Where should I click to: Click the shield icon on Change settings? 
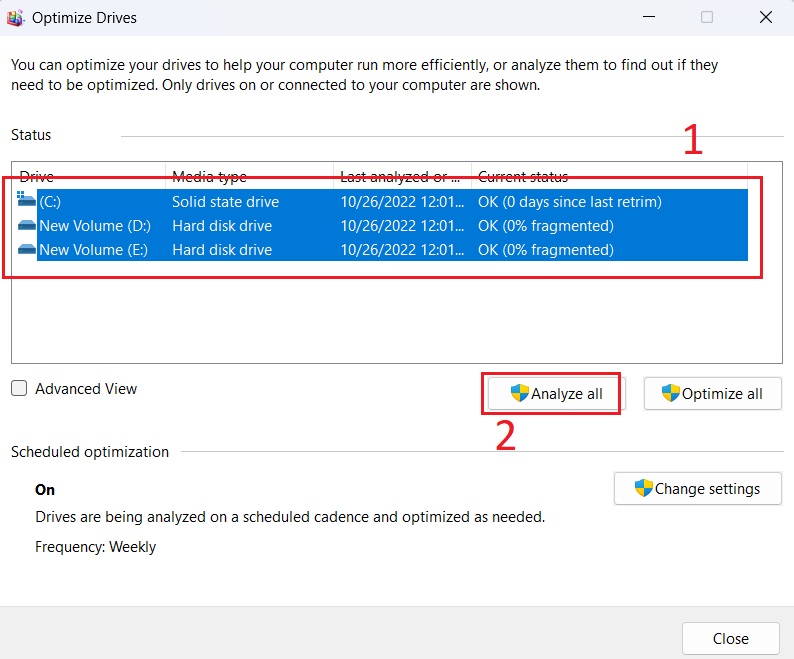coord(644,489)
